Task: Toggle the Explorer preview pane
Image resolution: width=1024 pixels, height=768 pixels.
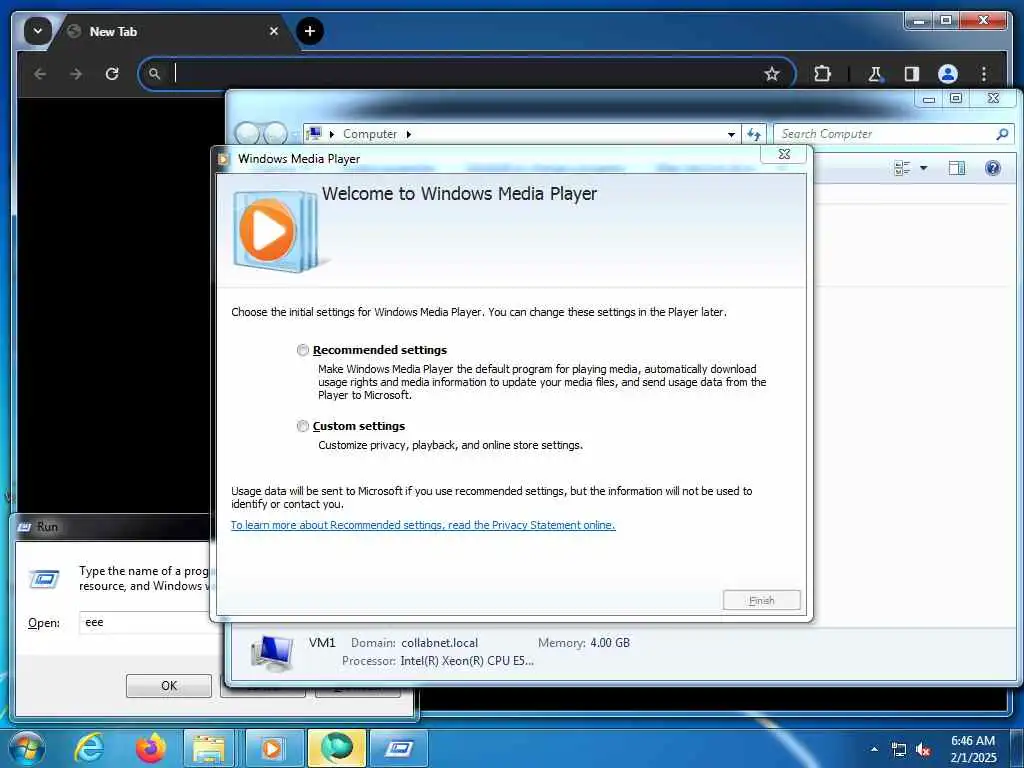Action: coord(957,168)
